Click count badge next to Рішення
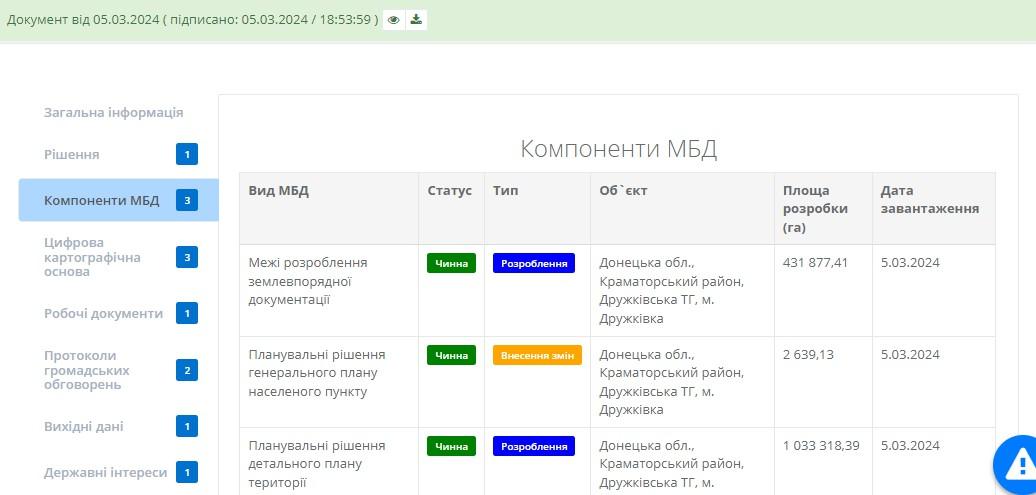This screenshot has width=1036, height=495. pos(187,154)
